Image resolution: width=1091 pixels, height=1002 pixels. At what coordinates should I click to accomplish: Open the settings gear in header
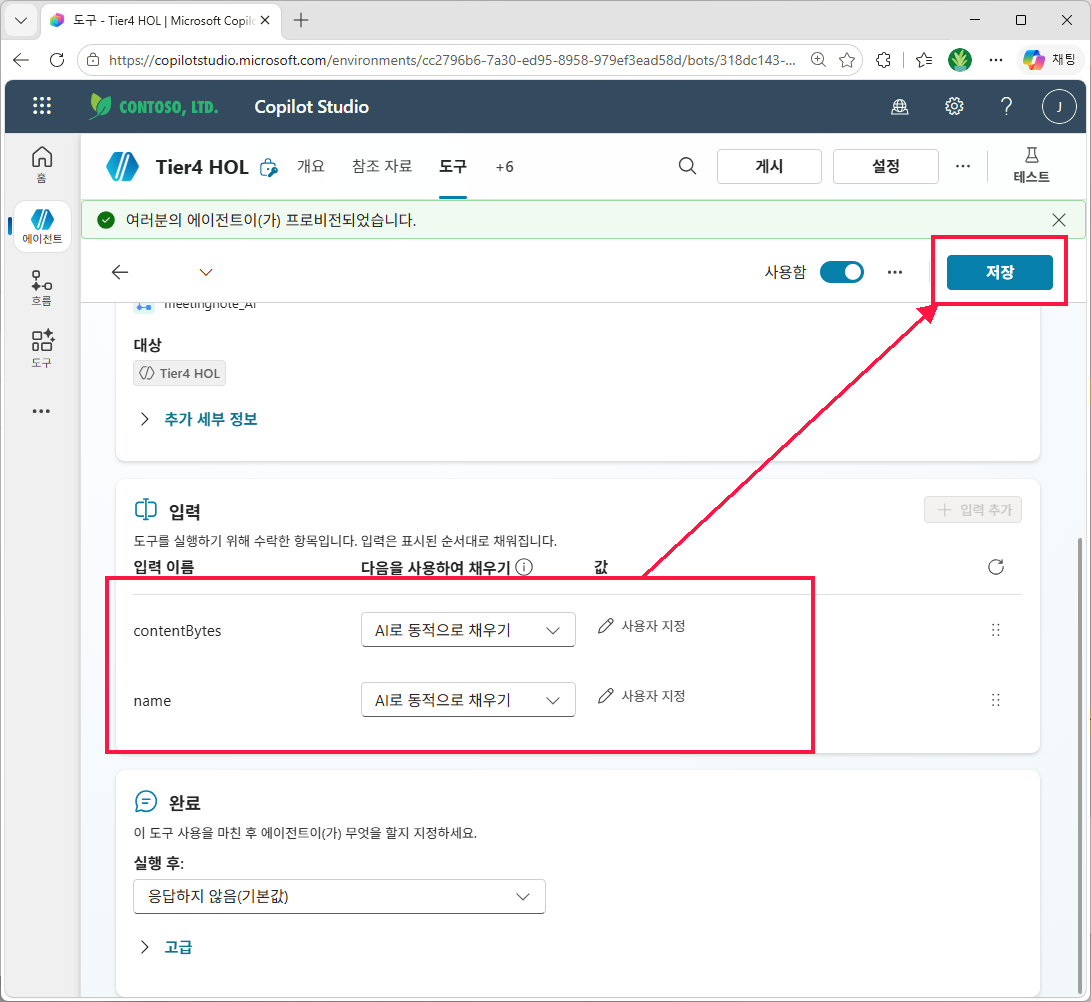pyautogui.click(x=954, y=106)
